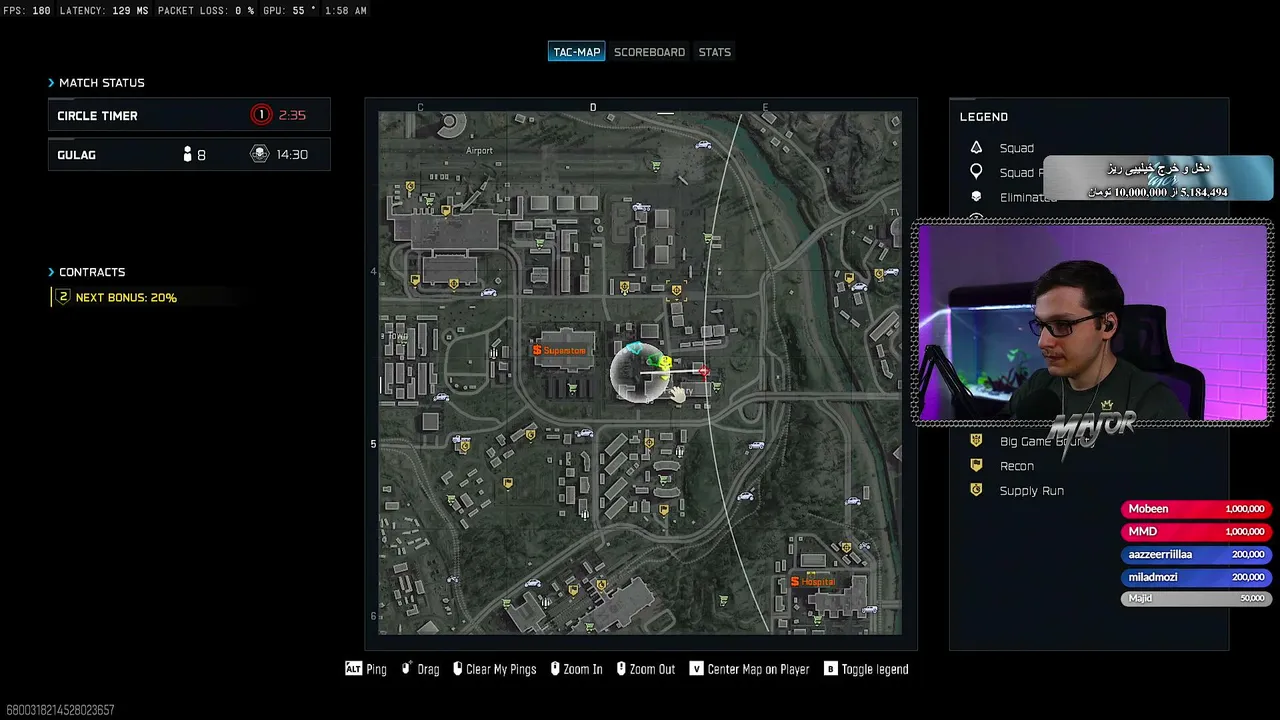
Task: Click the MMD donor entry
Action: tap(1196, 532)
